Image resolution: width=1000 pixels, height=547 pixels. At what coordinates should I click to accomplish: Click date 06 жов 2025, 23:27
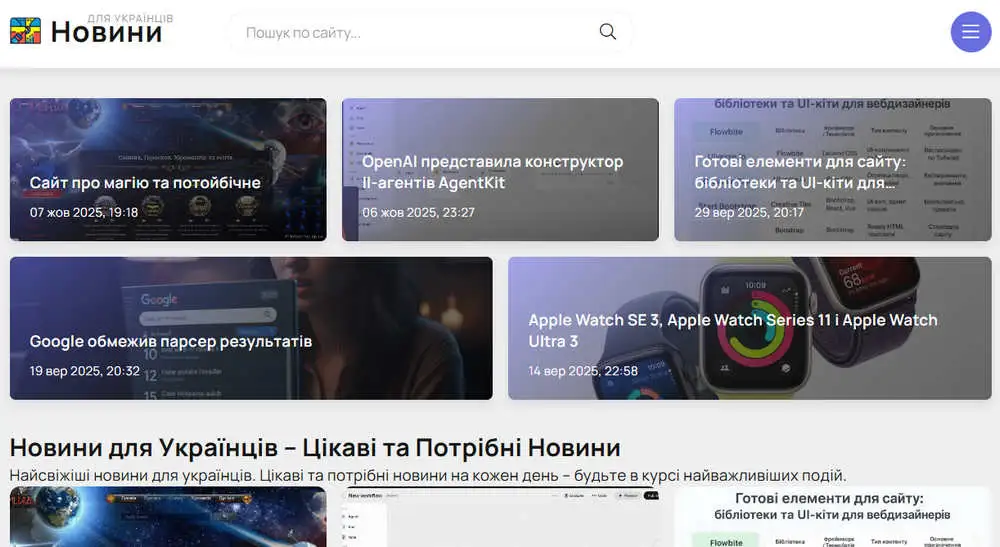[x=418, y=212]
